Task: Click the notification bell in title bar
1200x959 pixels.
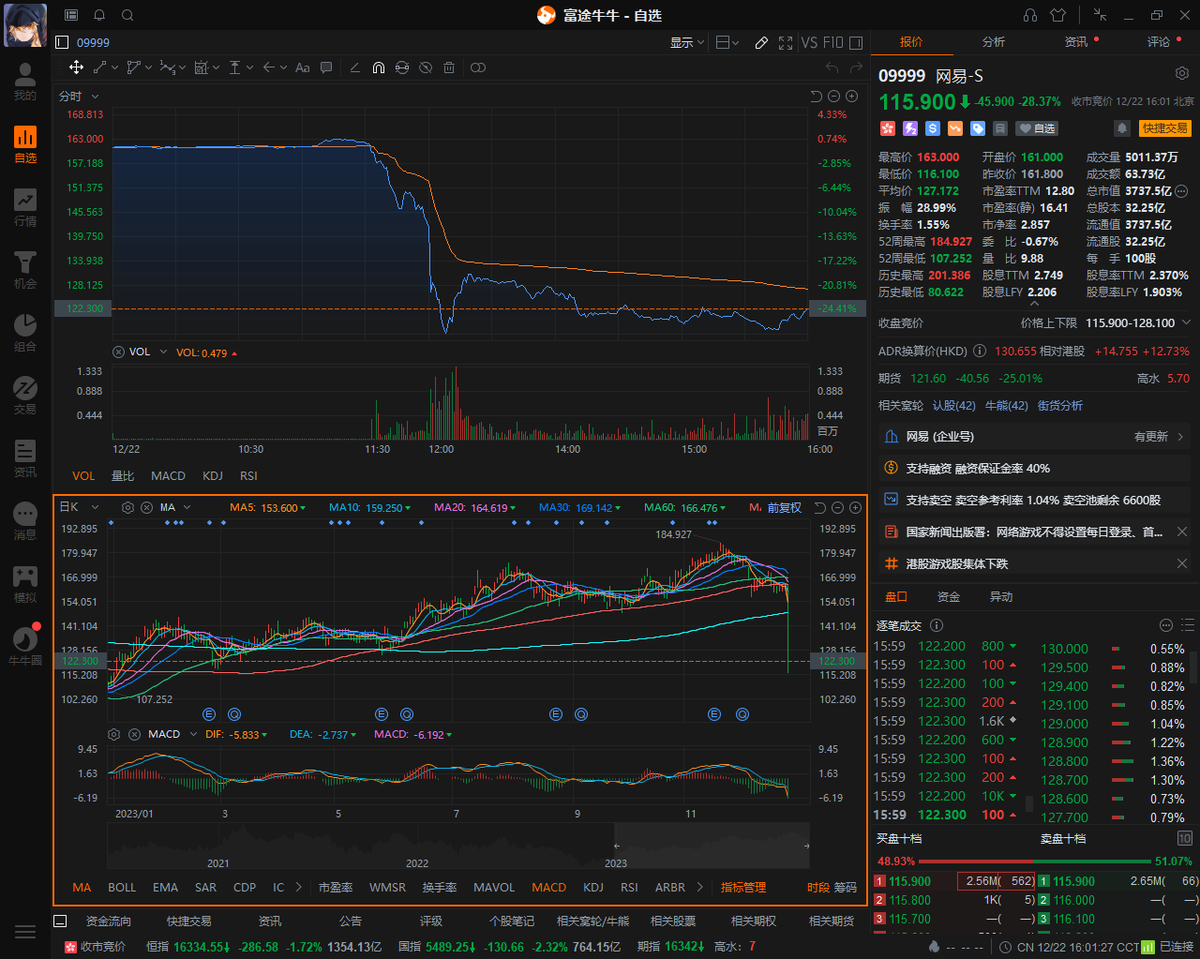Action: tap(99, 15)
